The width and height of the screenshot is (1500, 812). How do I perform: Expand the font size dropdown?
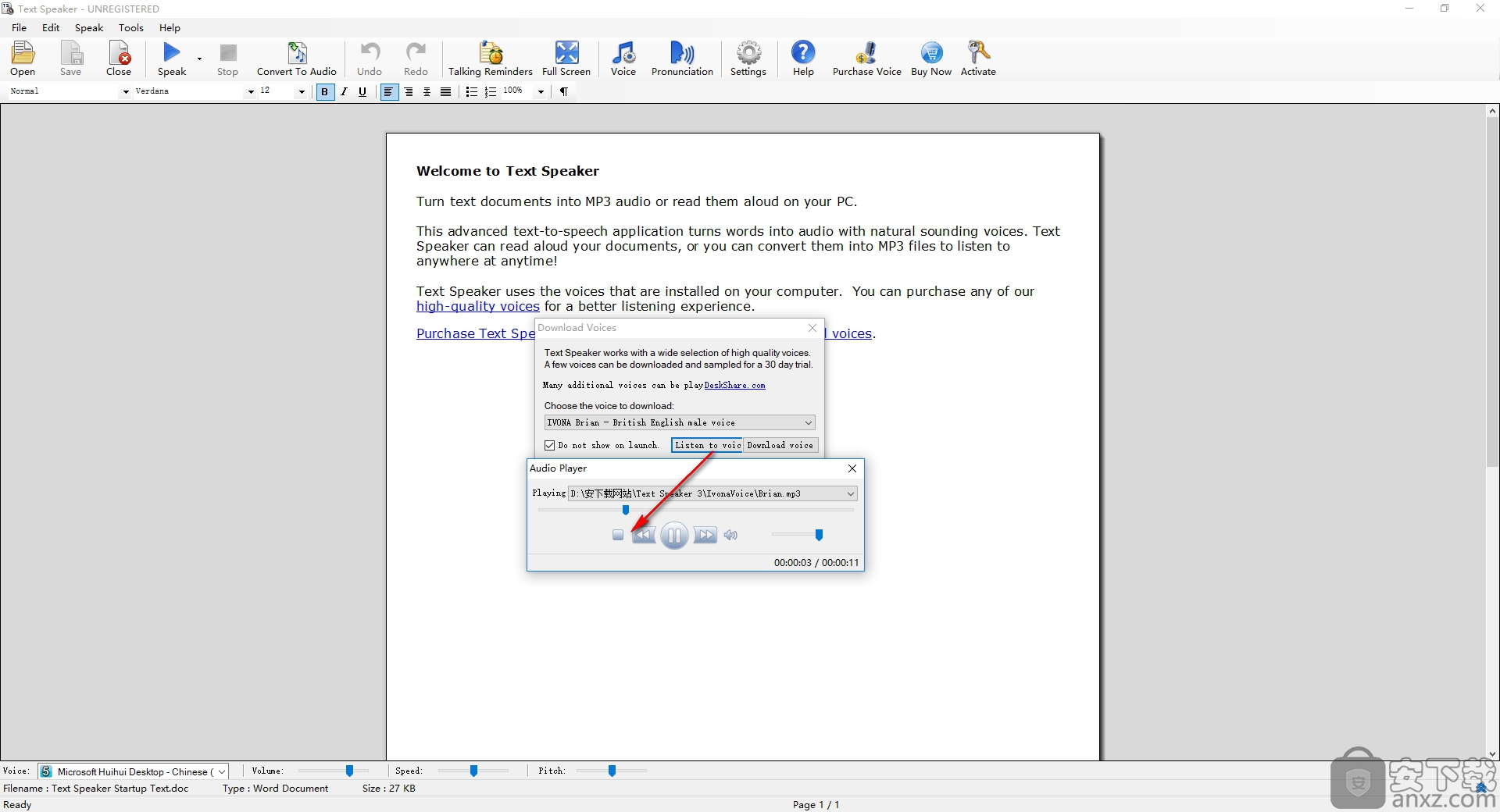(x=302, y=92)
